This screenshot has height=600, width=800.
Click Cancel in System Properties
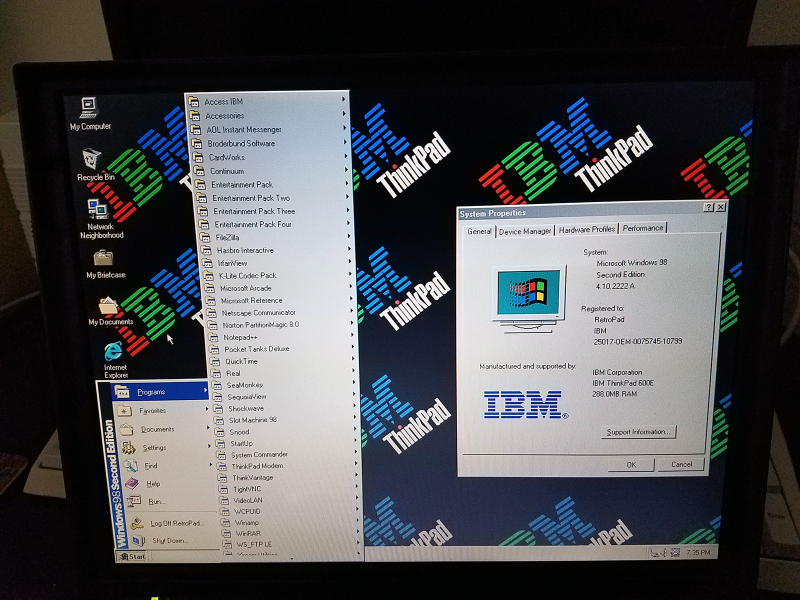[681, 464]
